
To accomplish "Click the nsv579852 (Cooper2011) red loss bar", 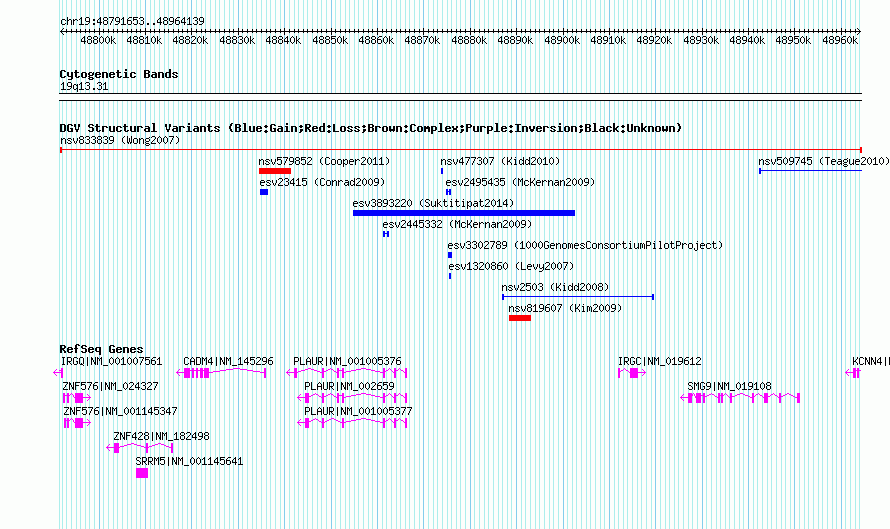I will click(x=275, y=171).
